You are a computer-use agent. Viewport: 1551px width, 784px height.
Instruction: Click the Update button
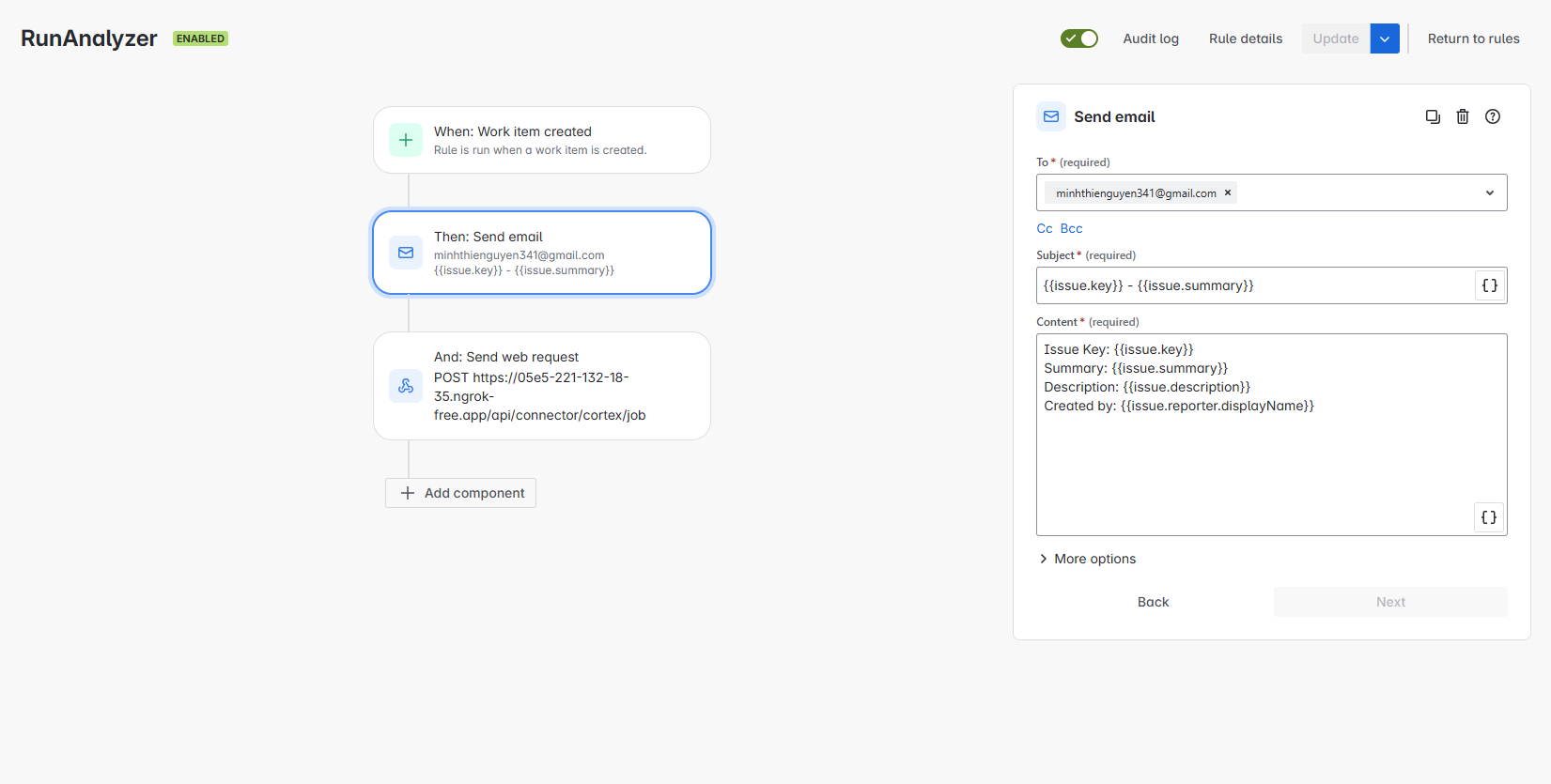[1335, 38]
